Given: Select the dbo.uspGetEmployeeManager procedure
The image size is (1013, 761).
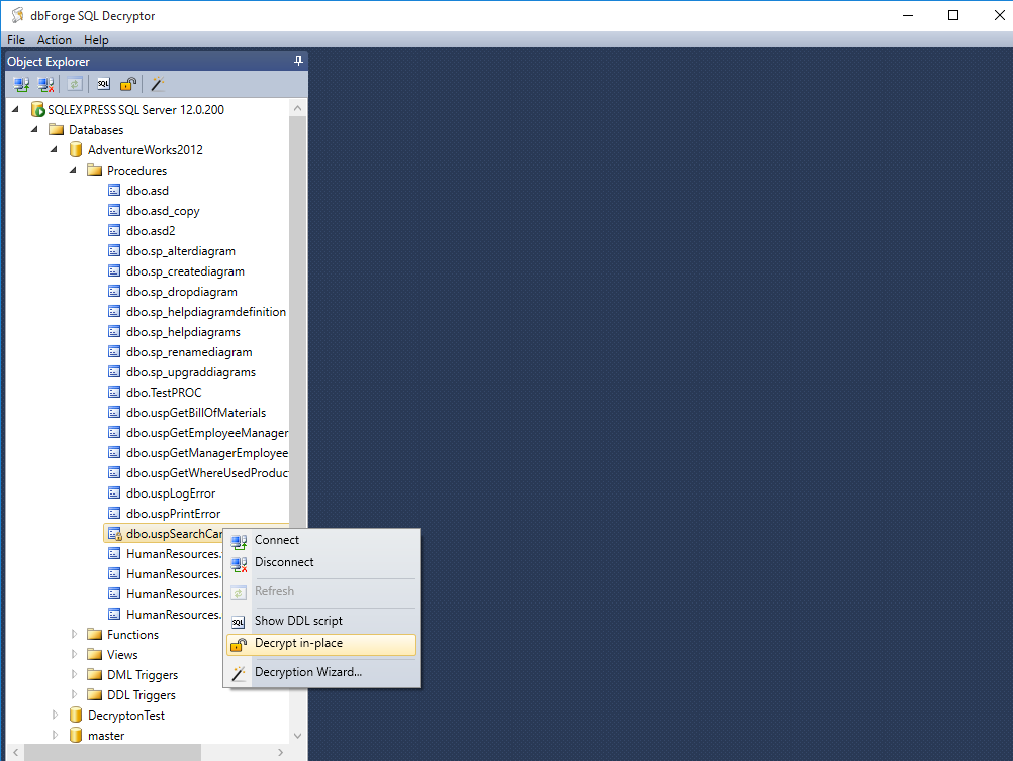Looking at the screenshot, I should pyautogui.click(x=207, y=433).
